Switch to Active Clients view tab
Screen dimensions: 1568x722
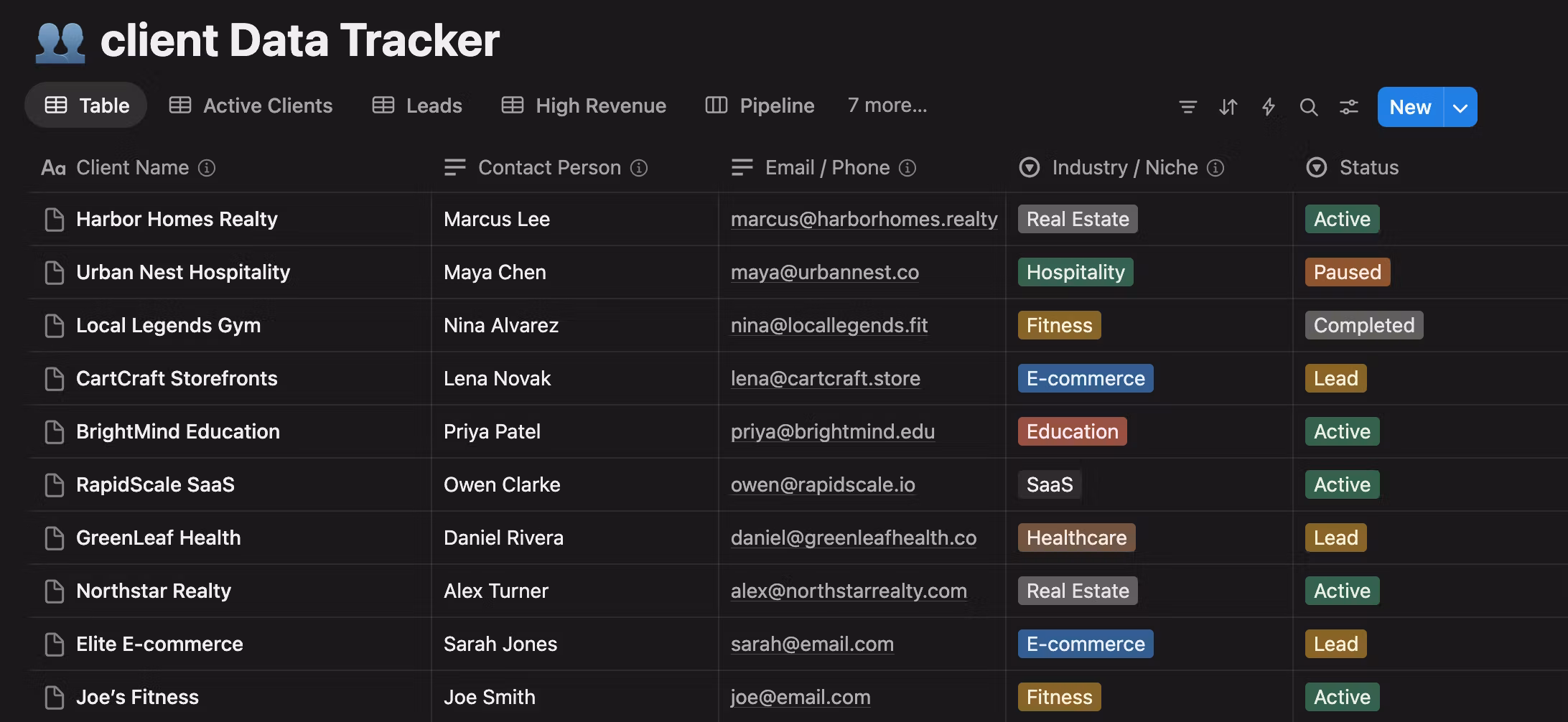tap(251, 106)
